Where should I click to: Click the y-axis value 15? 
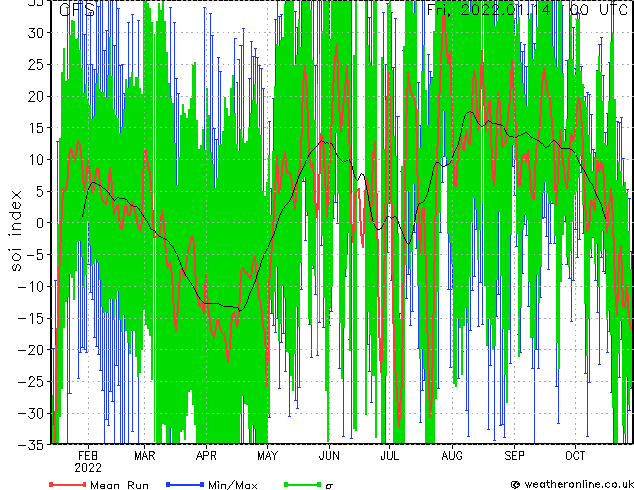point(36,128)
